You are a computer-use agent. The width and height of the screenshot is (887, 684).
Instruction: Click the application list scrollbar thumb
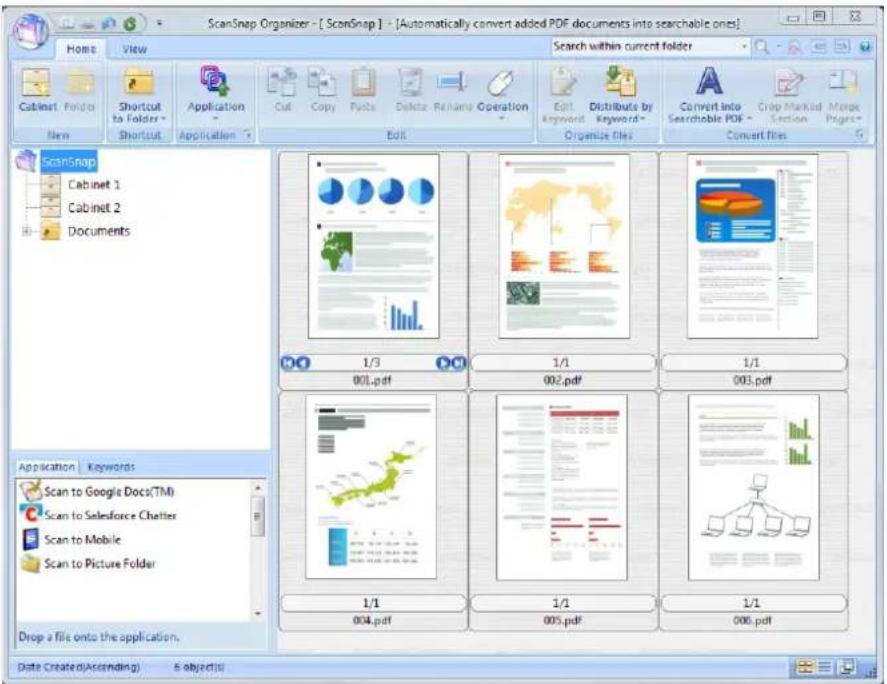click(x=257, y=516)
